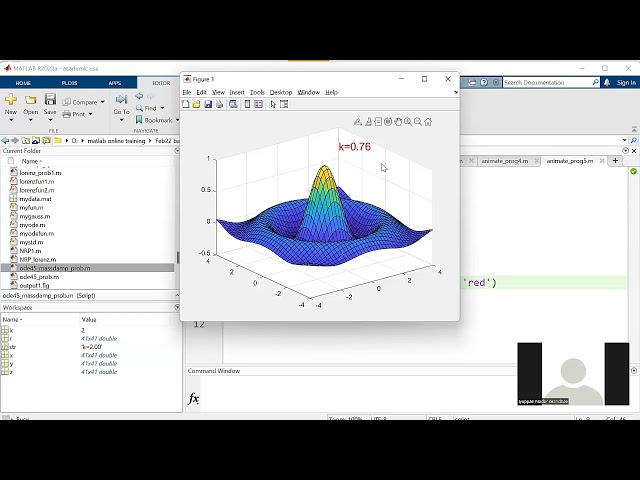Click the Open folder icon in MATLAB ribbon
Viewport: 640px width, 480px height.
31,100
